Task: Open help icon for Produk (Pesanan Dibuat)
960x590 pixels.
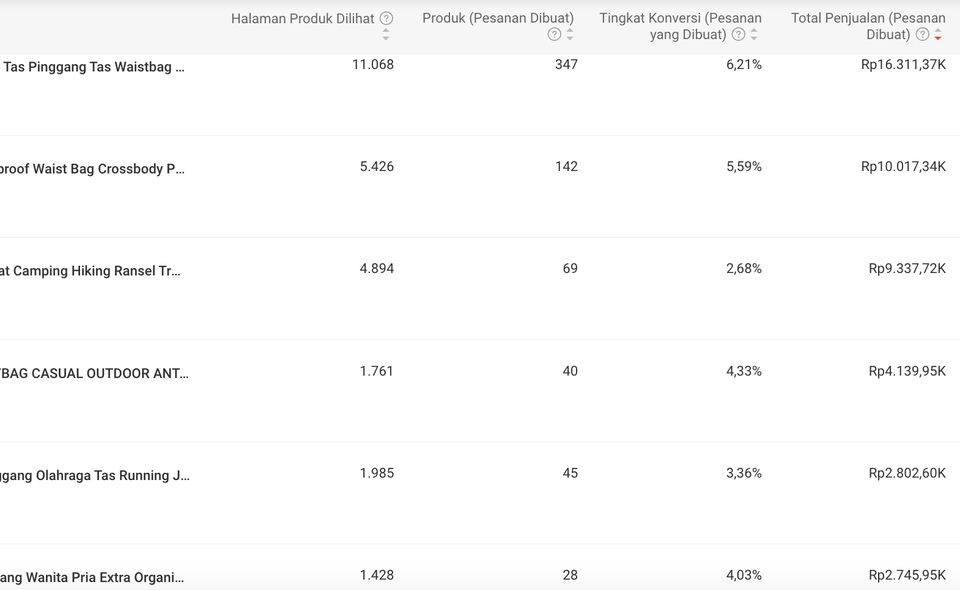Action: (554, 34)
